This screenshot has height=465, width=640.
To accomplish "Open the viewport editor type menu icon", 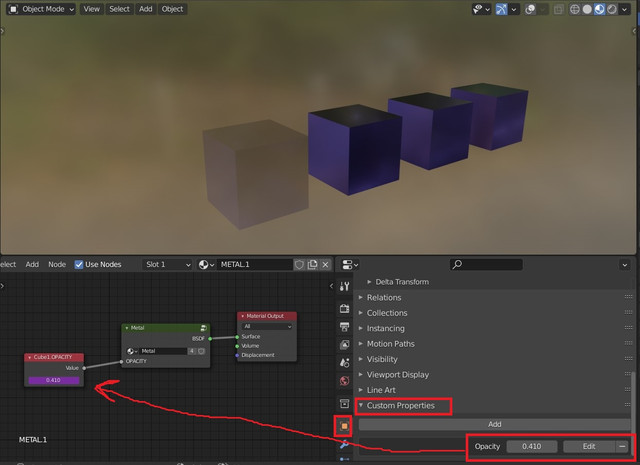I will click(13, 9).
